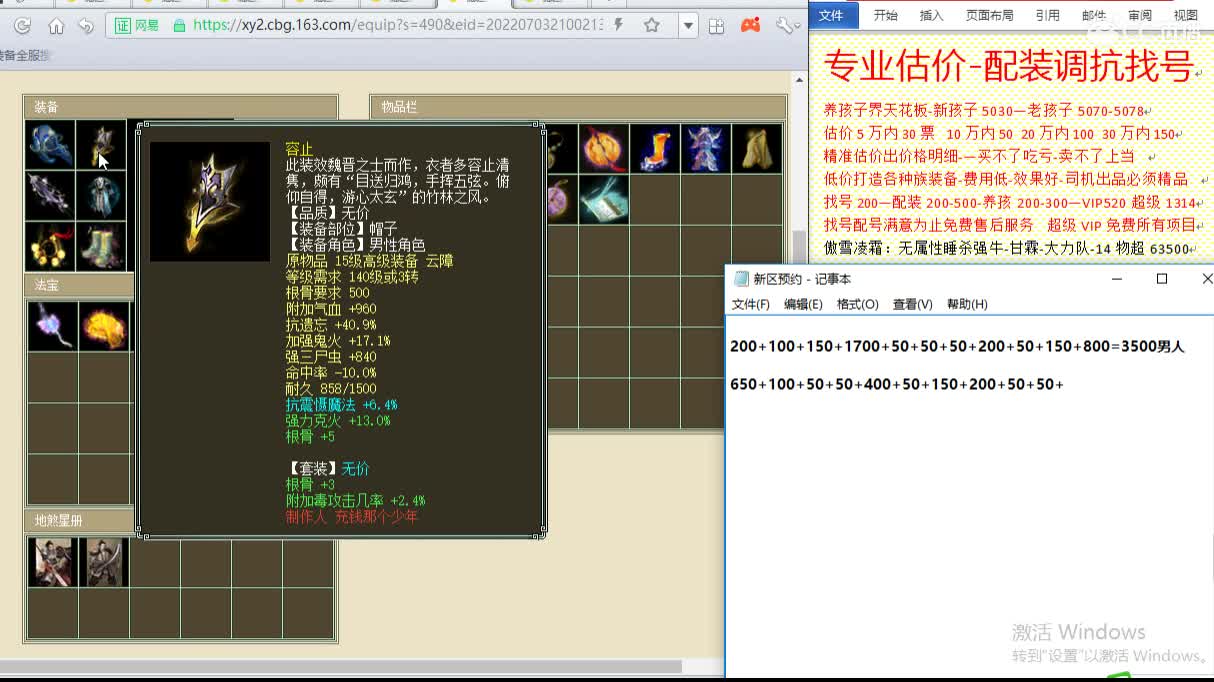Open Notepad 编辑(E) menu
The image size is (1214, 682).
(803, 304)
